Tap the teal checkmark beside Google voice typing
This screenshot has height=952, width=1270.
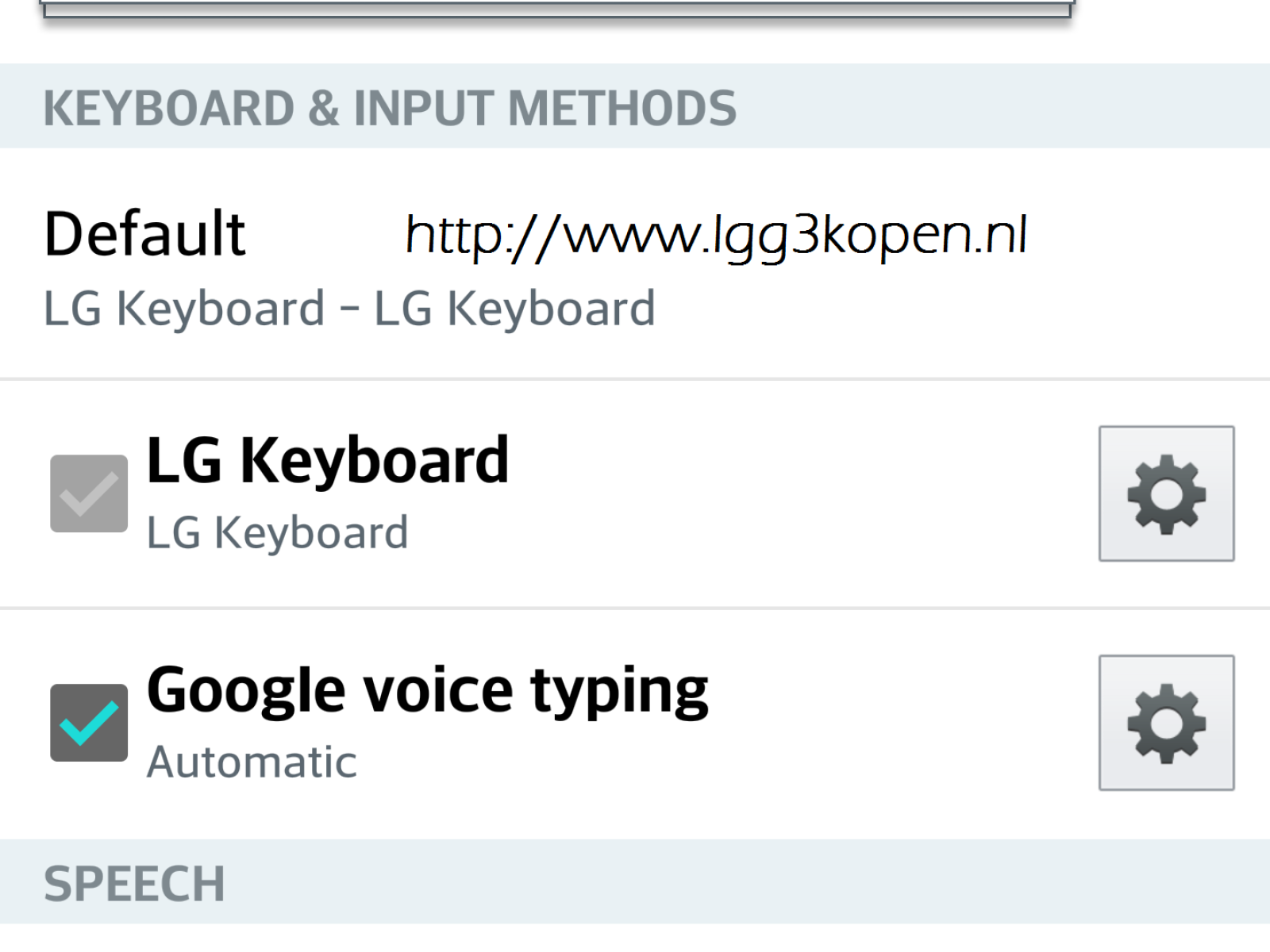pyautogui.click(x=89, y=723)
